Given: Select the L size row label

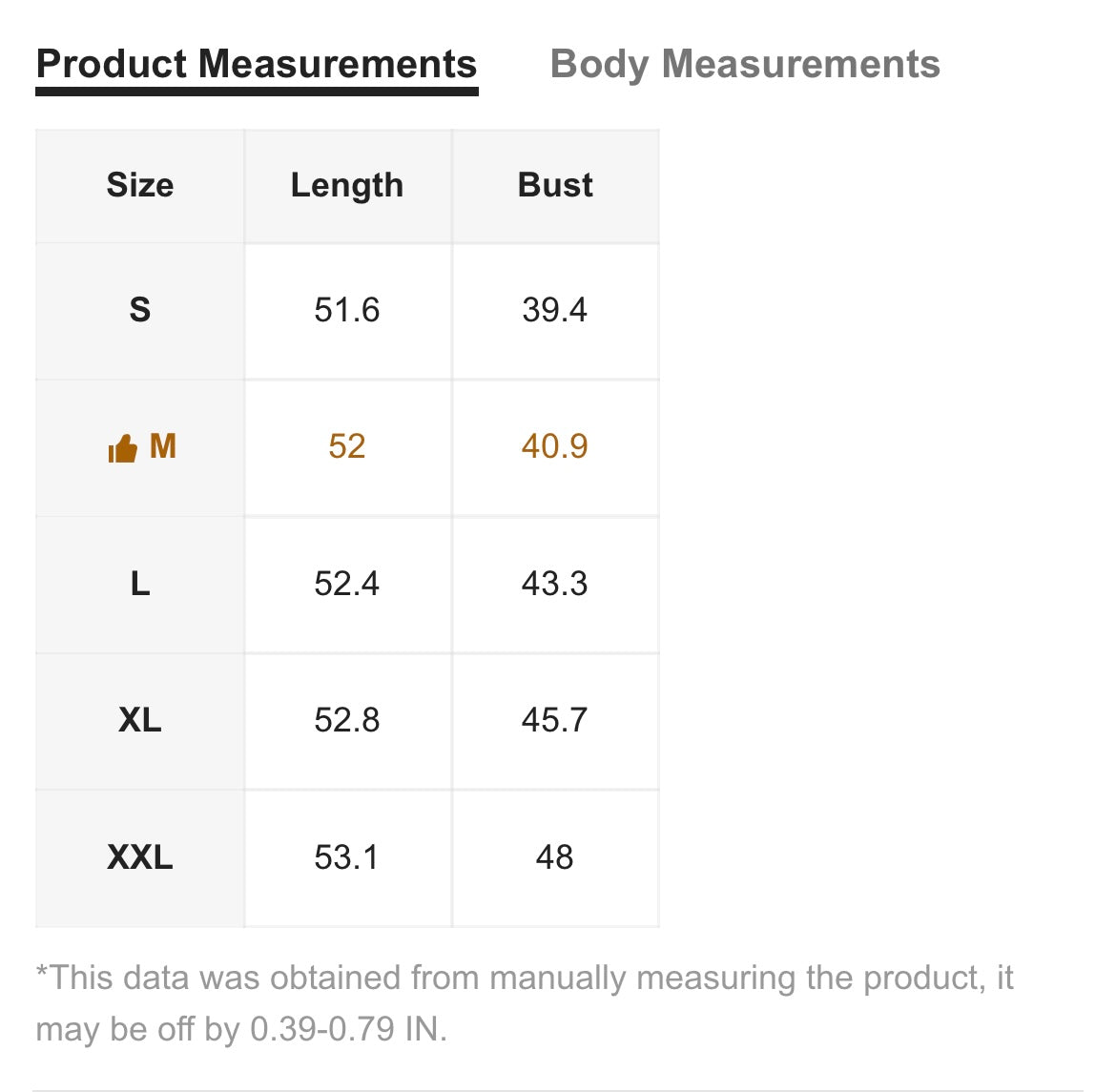Looking at the screenshot, I should click(x=140, y=584).
